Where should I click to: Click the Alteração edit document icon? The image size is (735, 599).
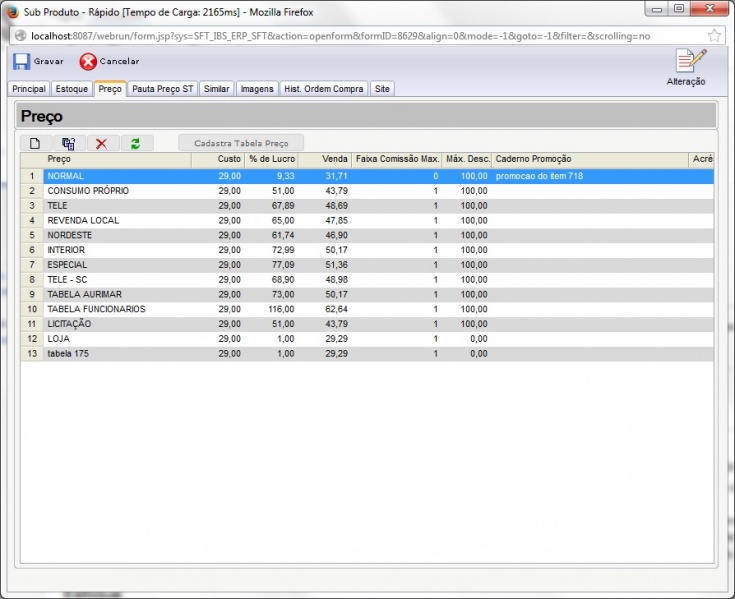(690, 61)
